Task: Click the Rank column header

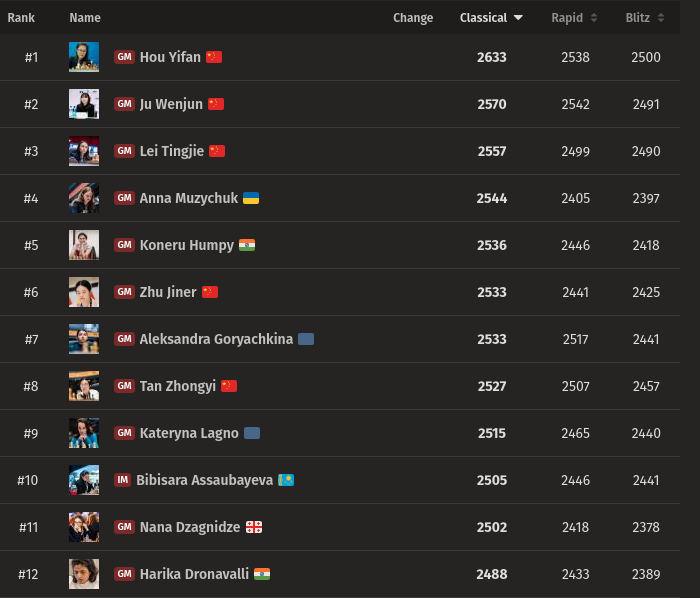Action: pyautogui.click(x=21, y=18)
